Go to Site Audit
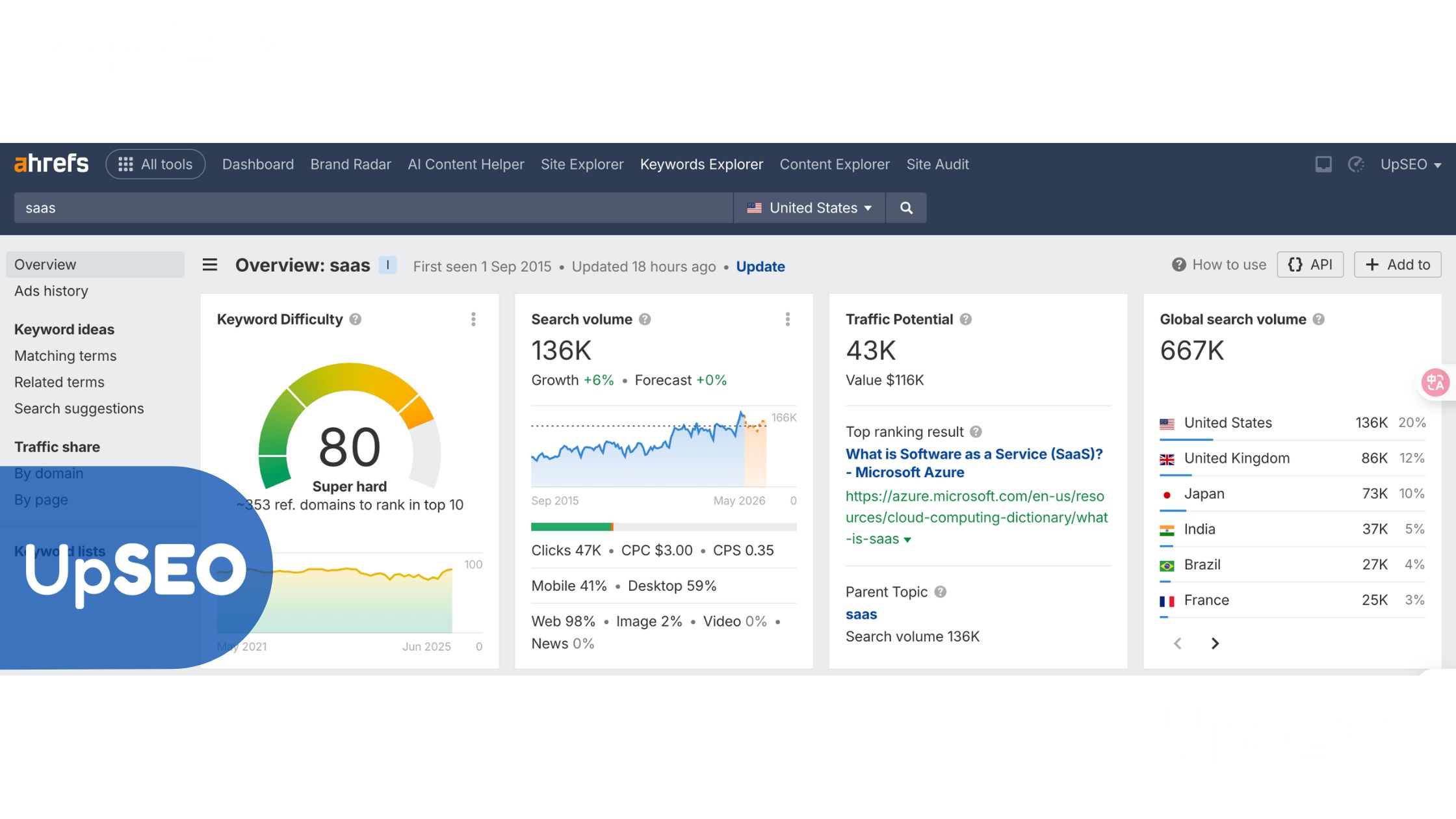This screenshot has height=819, width=1456. [x=937, y=164]
